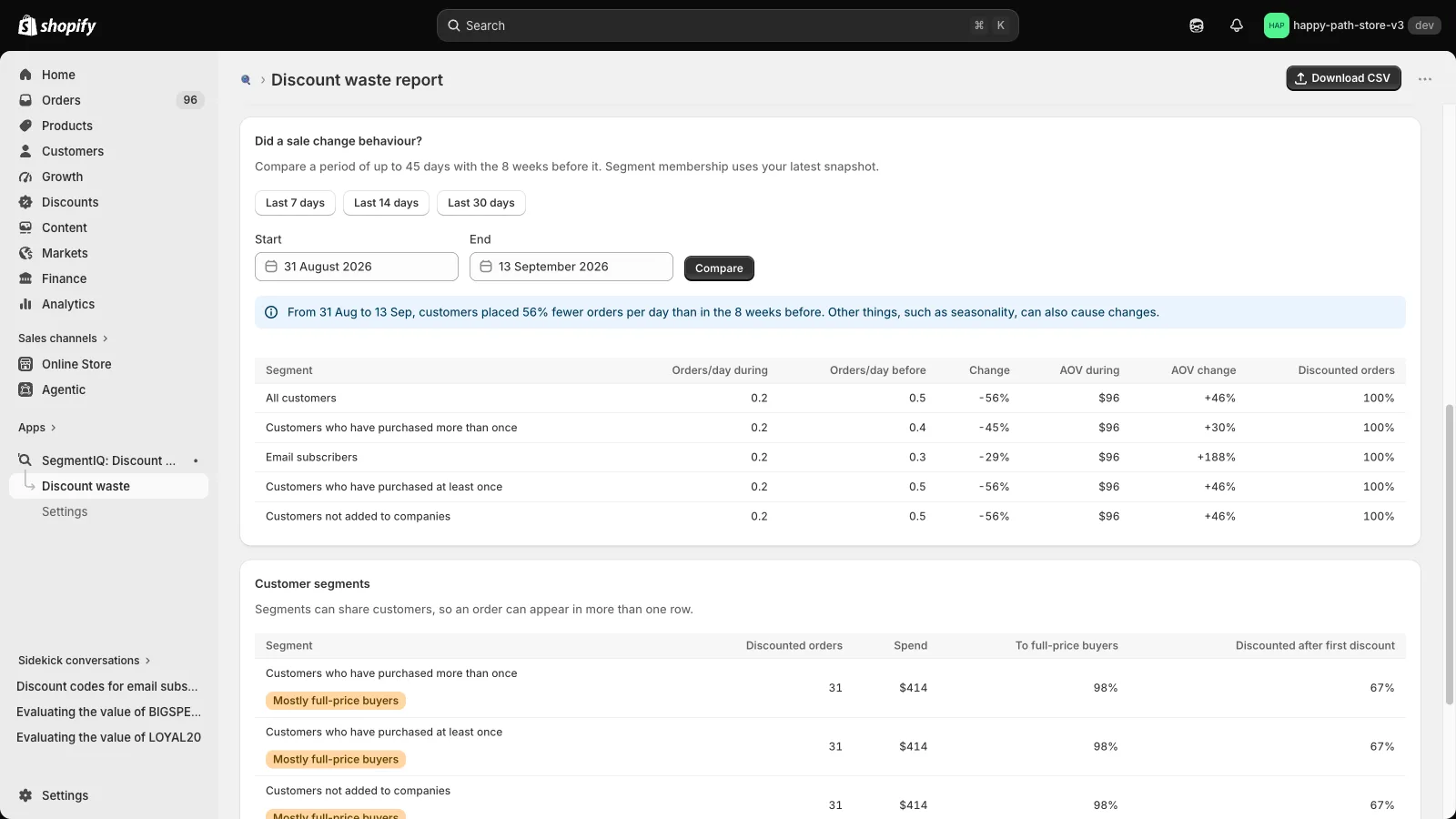Screen dimensions: 1456x819
Task: Open 'Evaluating the value of LOYAL20' conversation
Action: [109, 737]
